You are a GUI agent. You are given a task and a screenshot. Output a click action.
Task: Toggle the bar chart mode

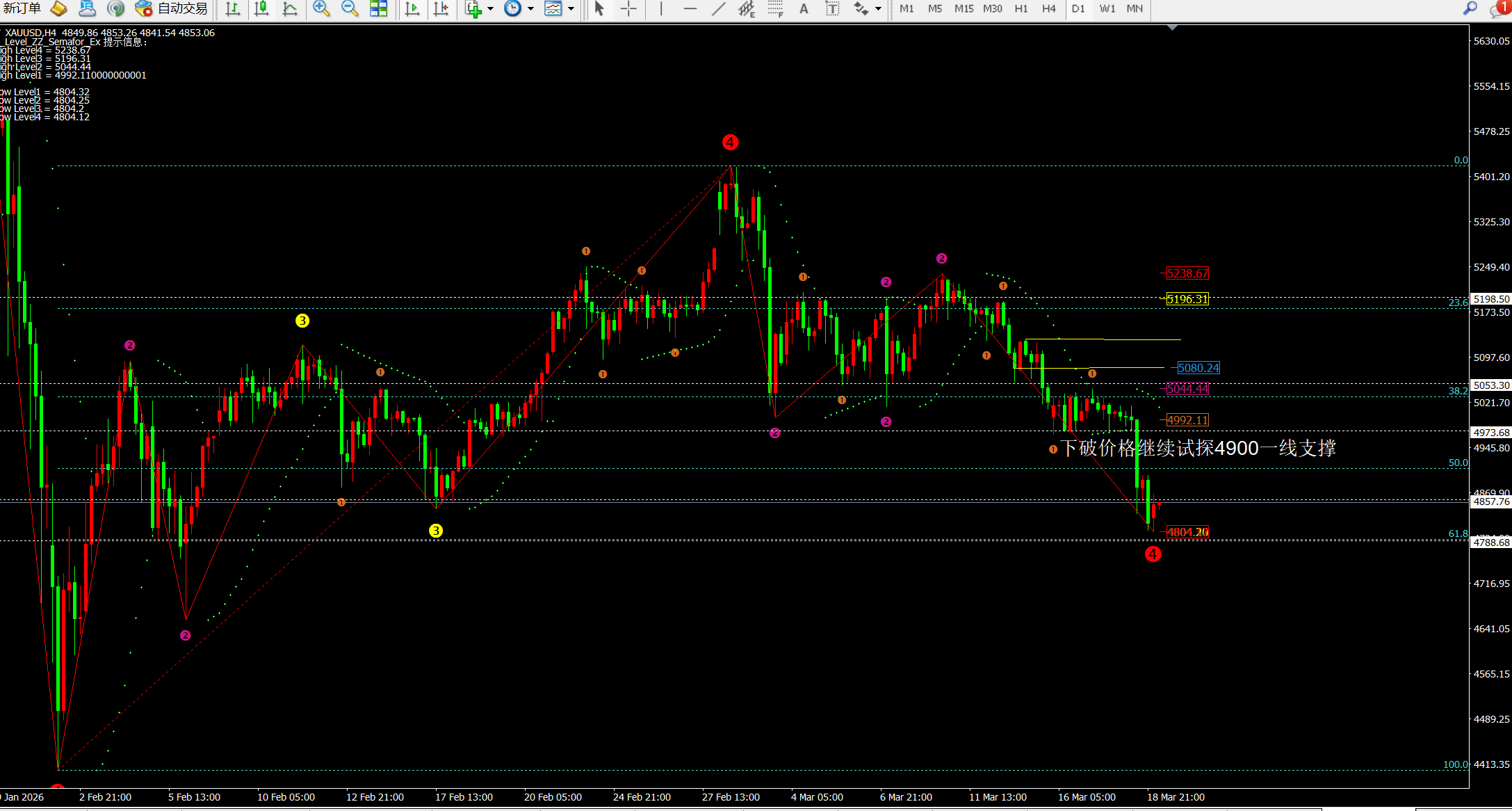click(233, 8)
